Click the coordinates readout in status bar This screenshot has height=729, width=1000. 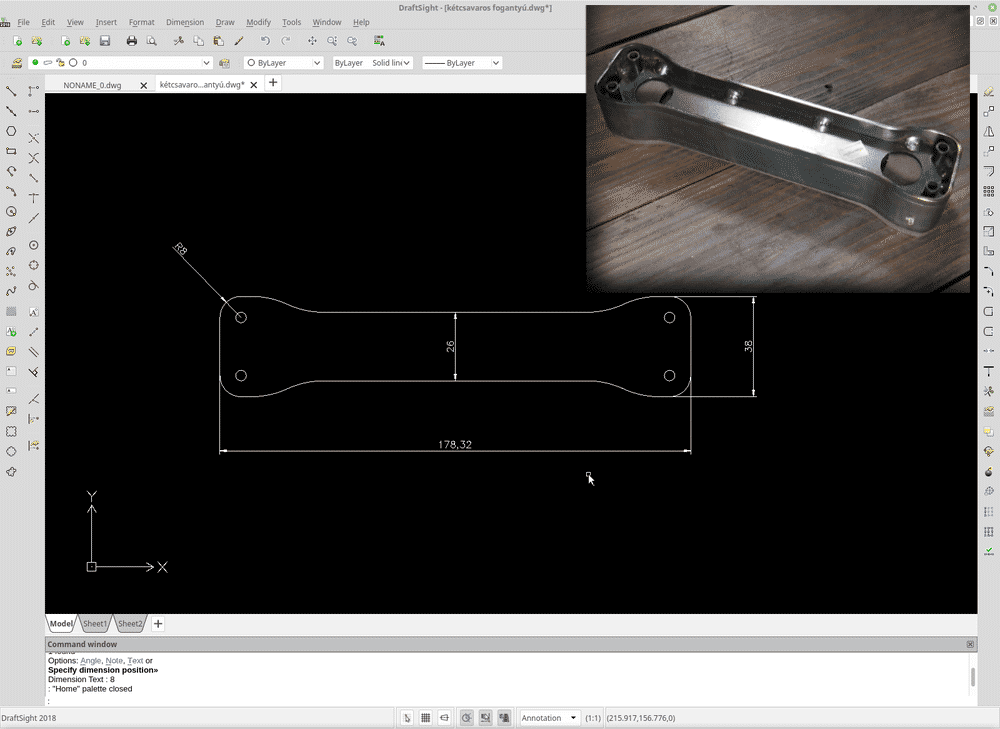click(640, 718)
